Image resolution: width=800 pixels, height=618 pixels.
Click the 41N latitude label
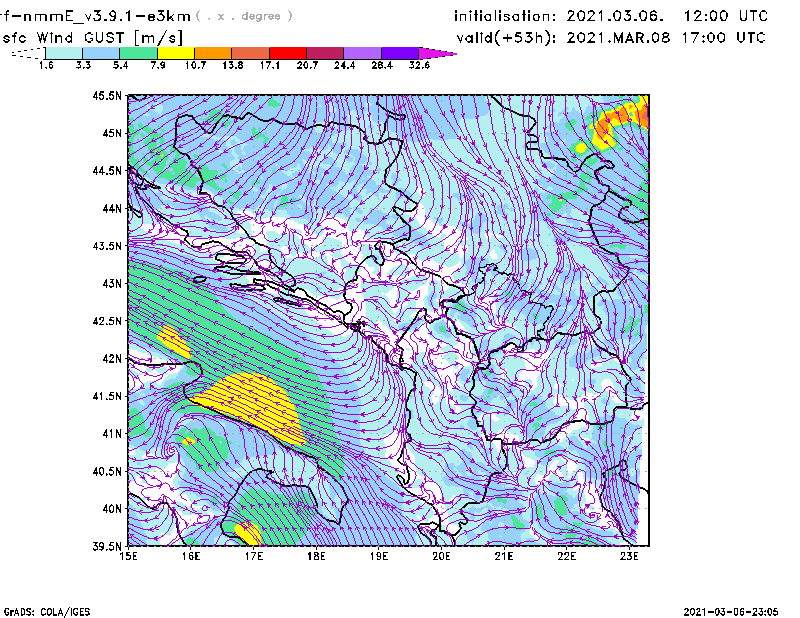[112, 433]
